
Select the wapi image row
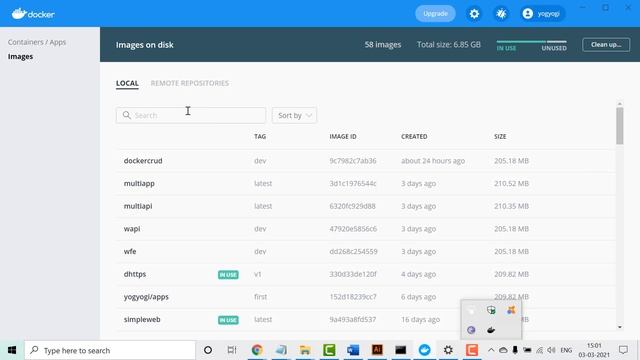pos(365,229)
